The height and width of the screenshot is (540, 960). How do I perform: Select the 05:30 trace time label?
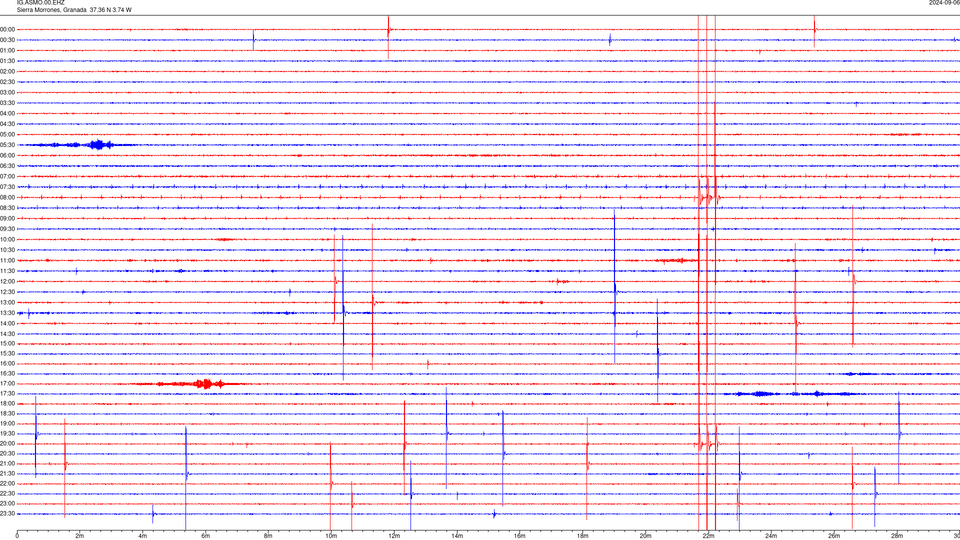(x=8, y=145)
